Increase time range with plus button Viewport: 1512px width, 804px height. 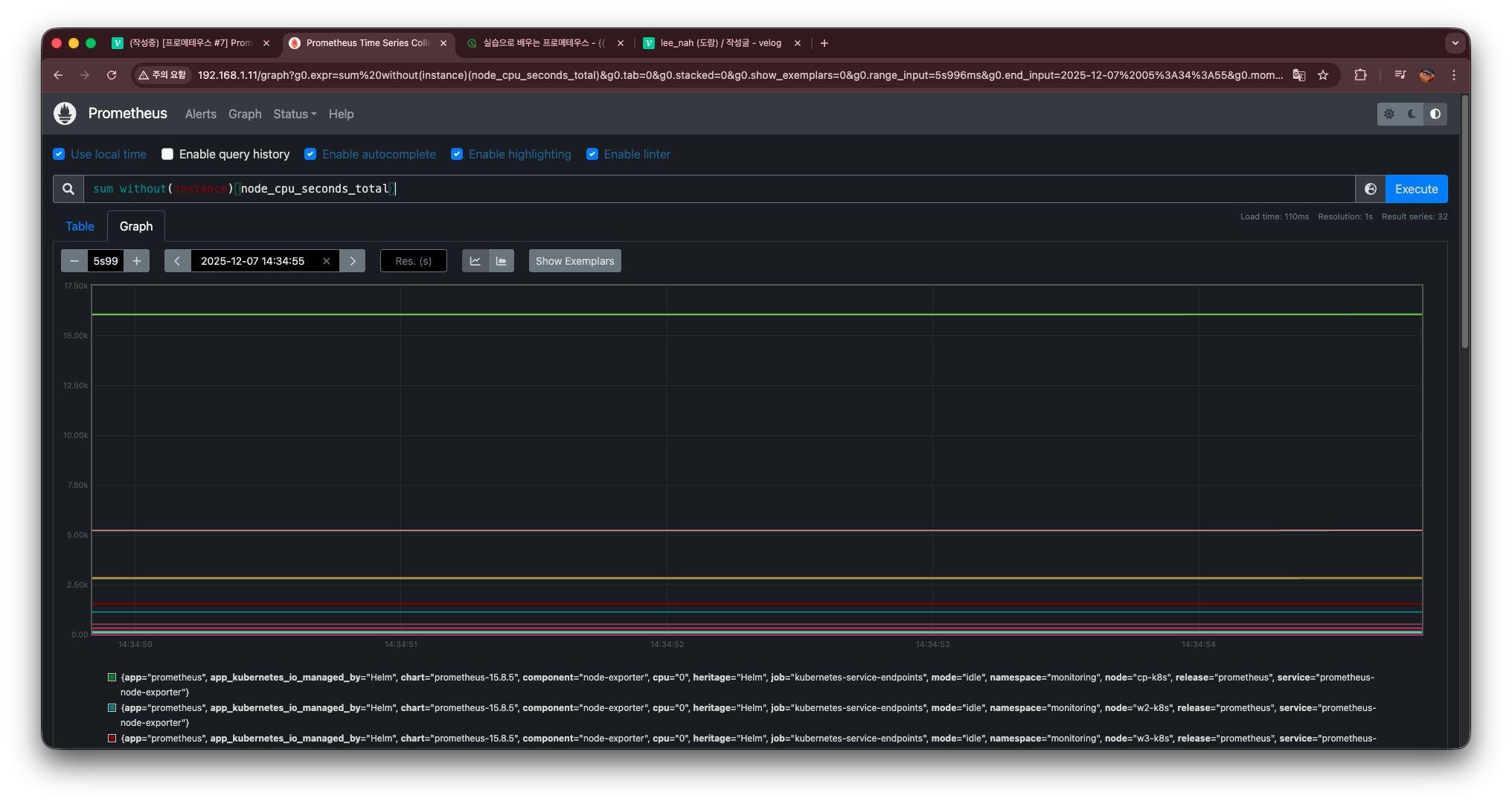pyautogui.click(x=137, y=261)
